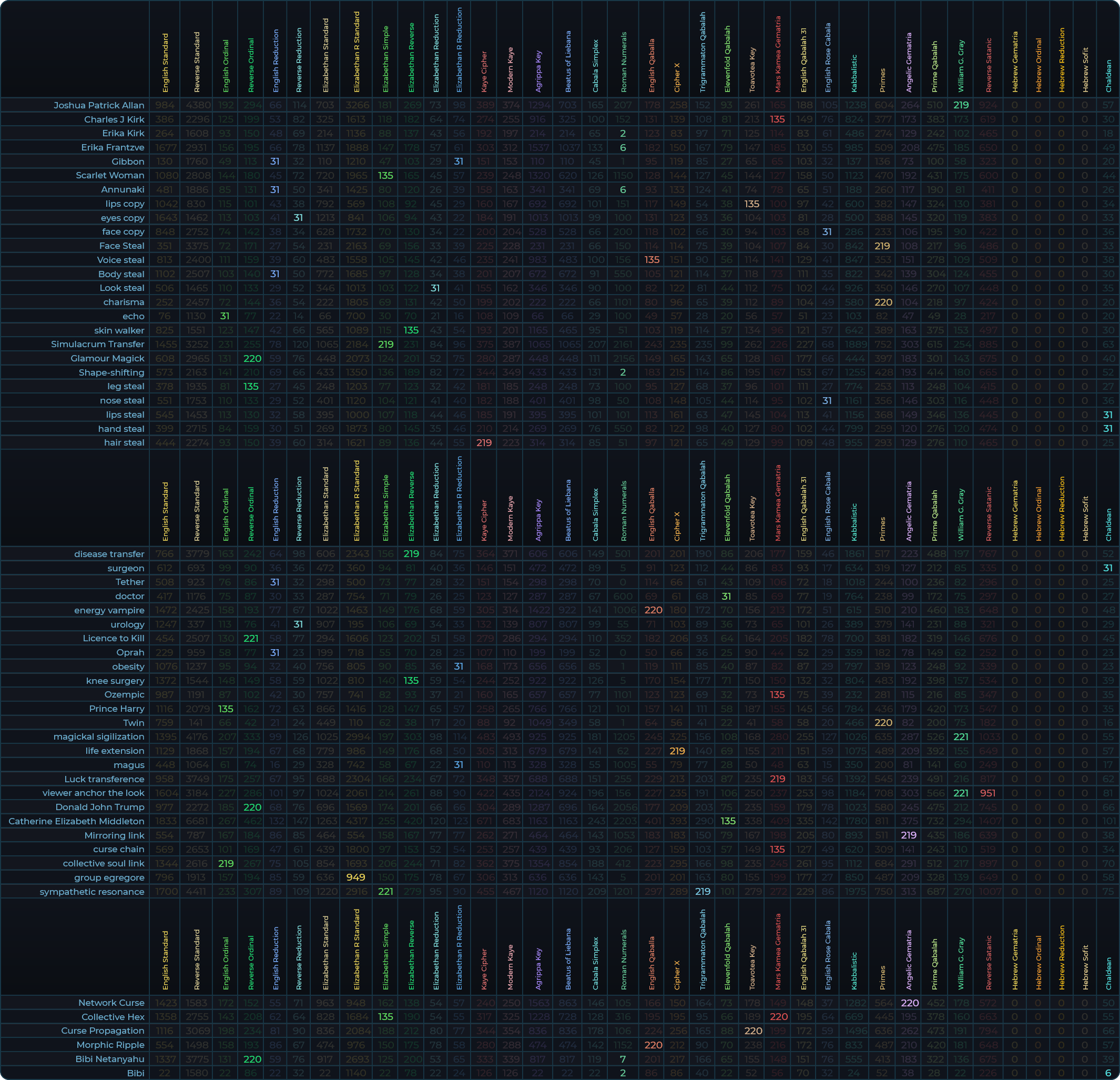Click the 'Joshua Patrick Allan' row label
The image size is (1120, 1080).
[x=99, y=105]
